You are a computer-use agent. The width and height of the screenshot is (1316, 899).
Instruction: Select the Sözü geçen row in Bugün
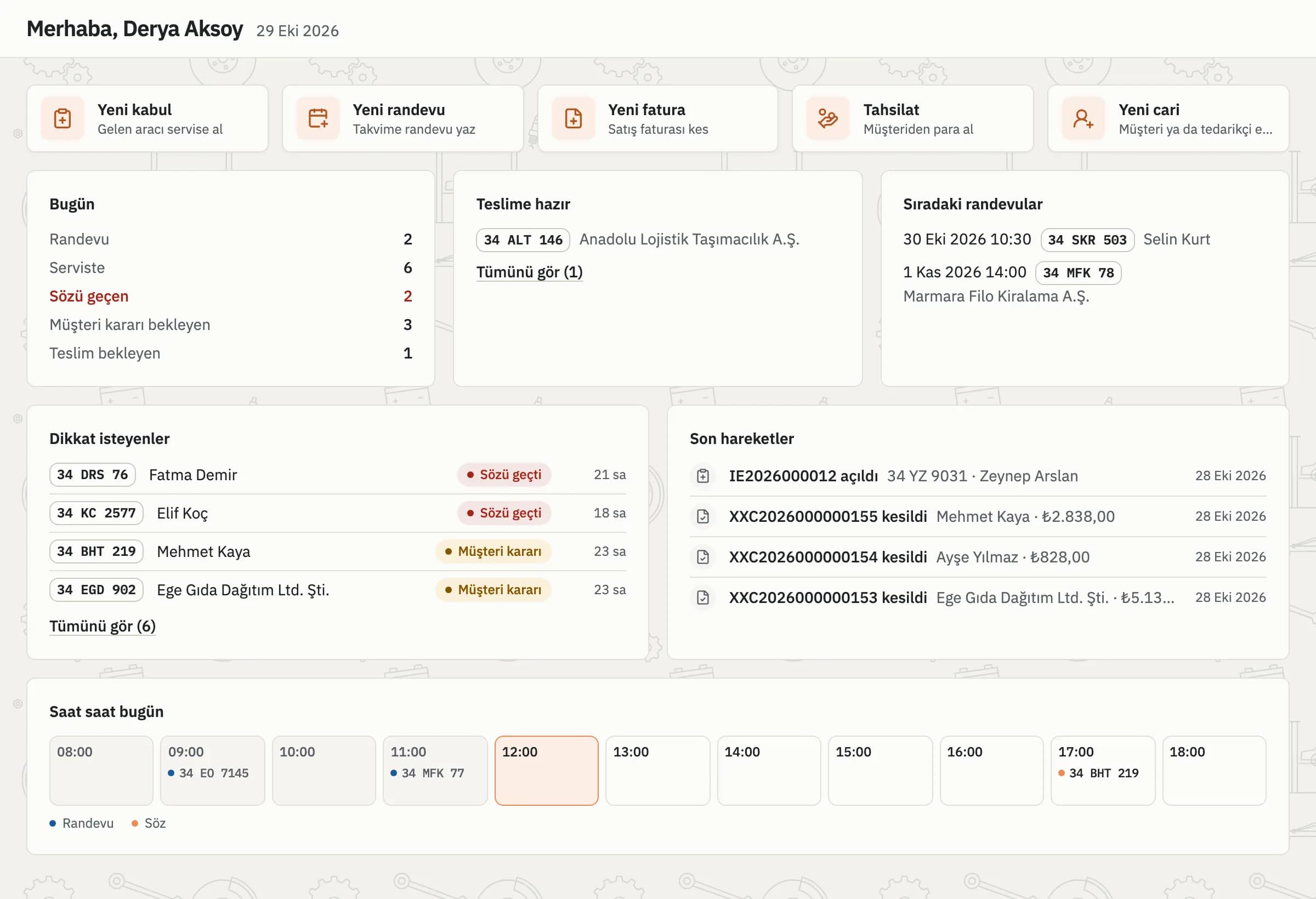(230, 296)
